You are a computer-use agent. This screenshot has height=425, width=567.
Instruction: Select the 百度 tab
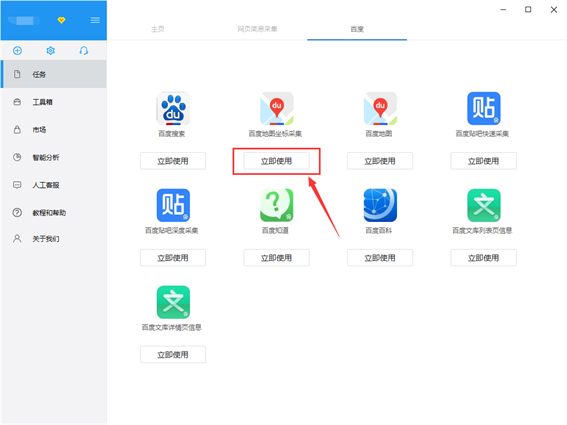click(x=357, y=29)
